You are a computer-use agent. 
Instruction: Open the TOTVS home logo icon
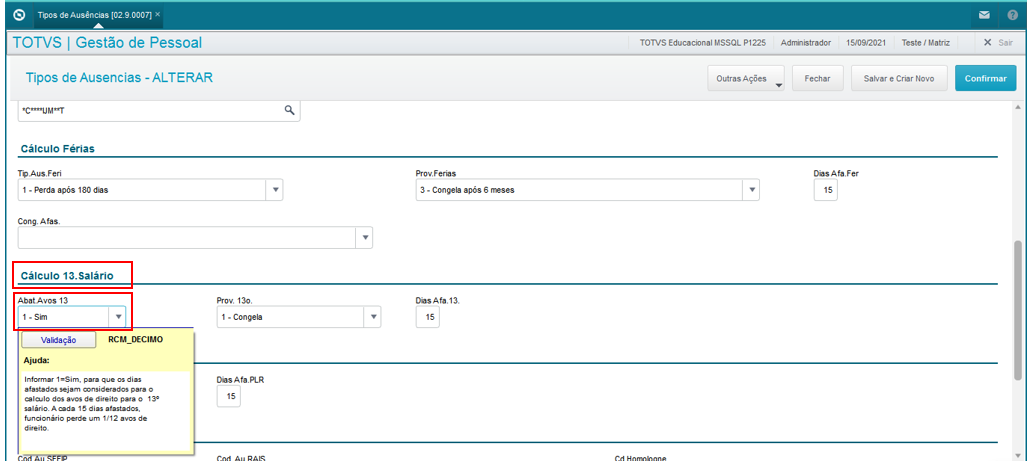(x=18, y=14)
